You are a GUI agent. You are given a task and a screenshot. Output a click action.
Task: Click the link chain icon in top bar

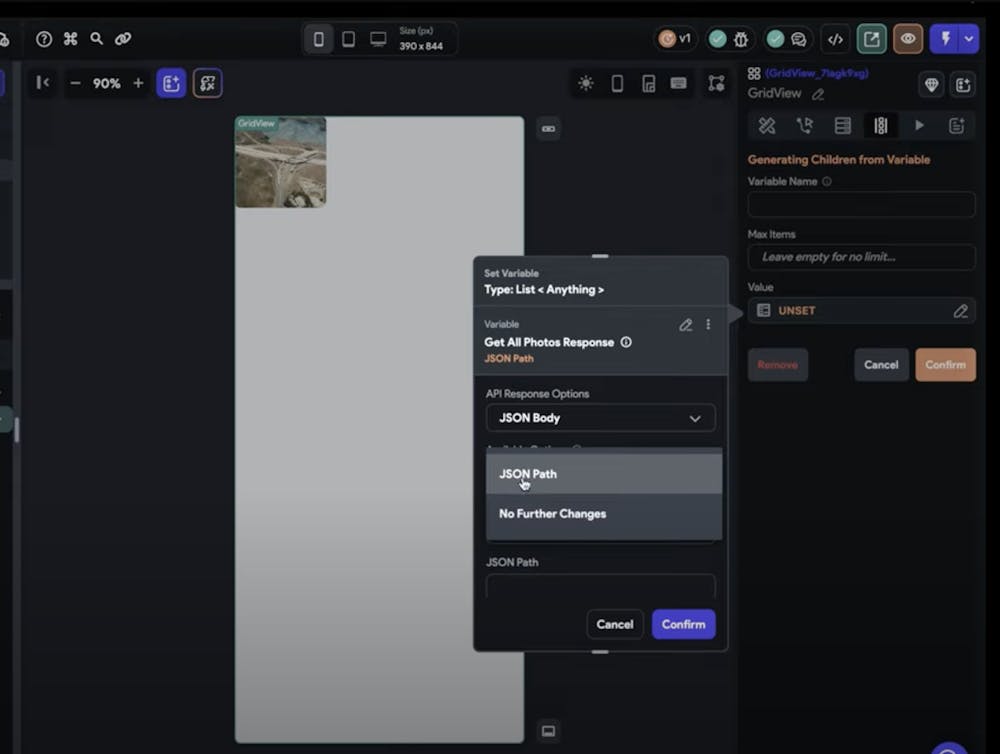(x=122, y=39)
